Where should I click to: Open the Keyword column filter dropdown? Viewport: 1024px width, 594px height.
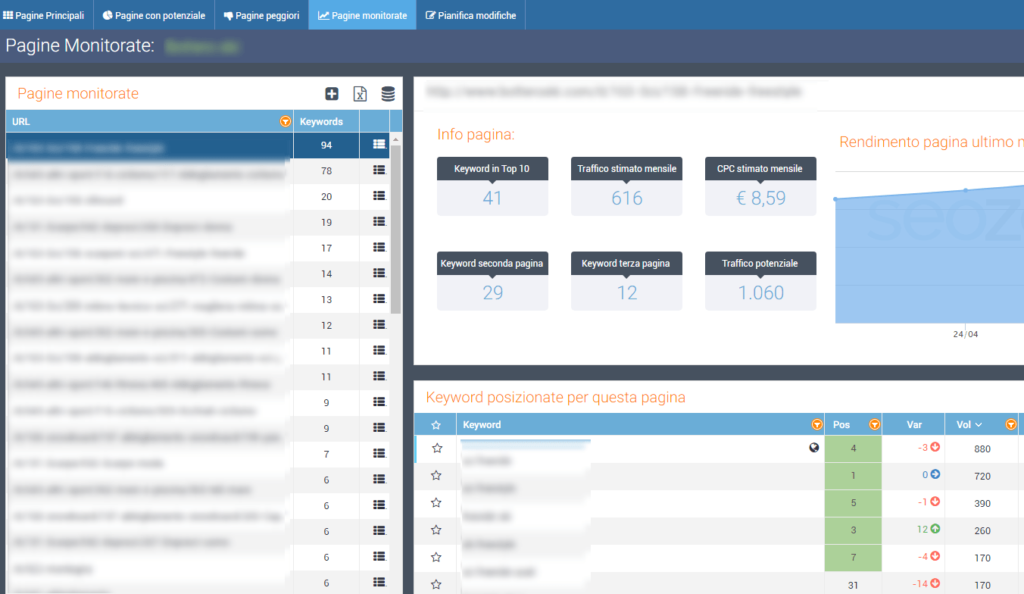[x=817, y=425]
